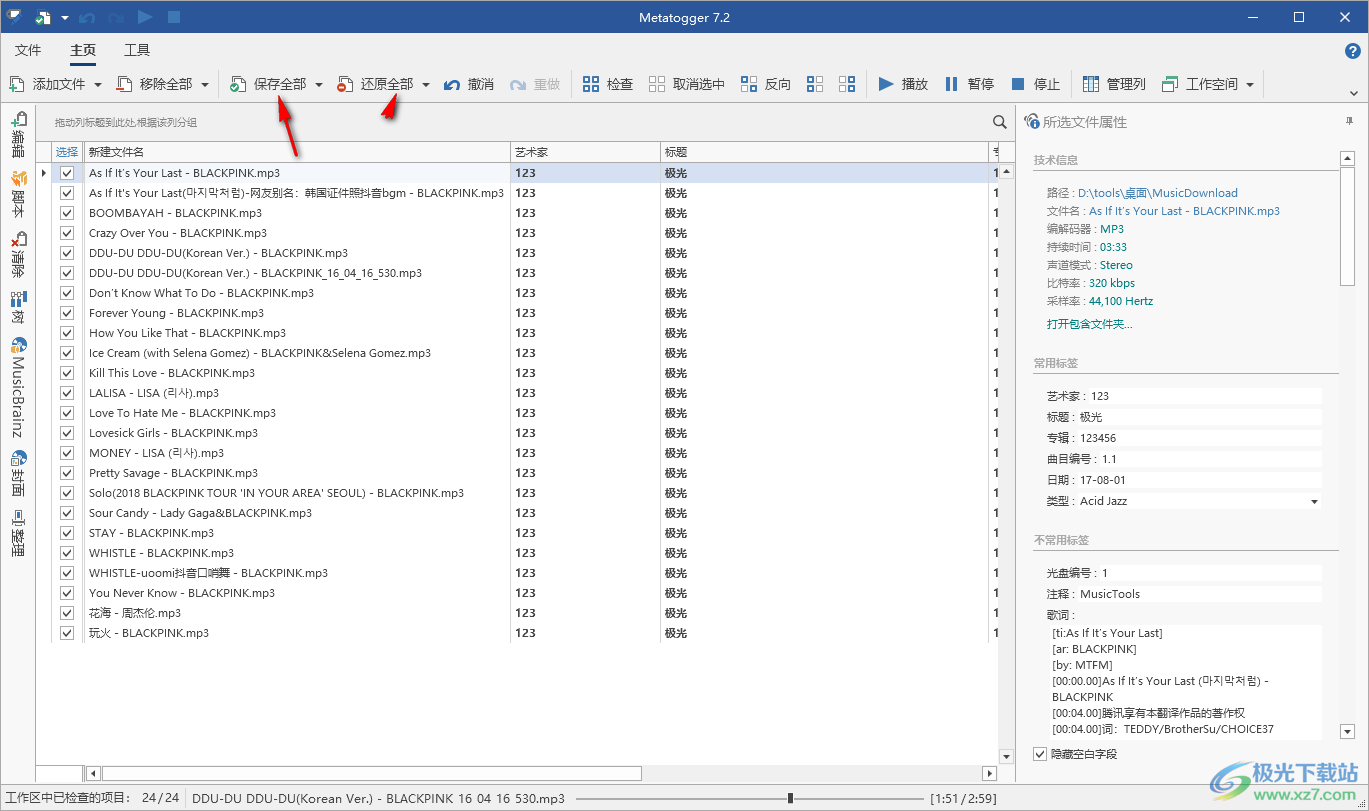Click the playback position slider in status bar
Image resolution: width=1369 pixels, height=811 pixels.
click(x=790, y=798)
